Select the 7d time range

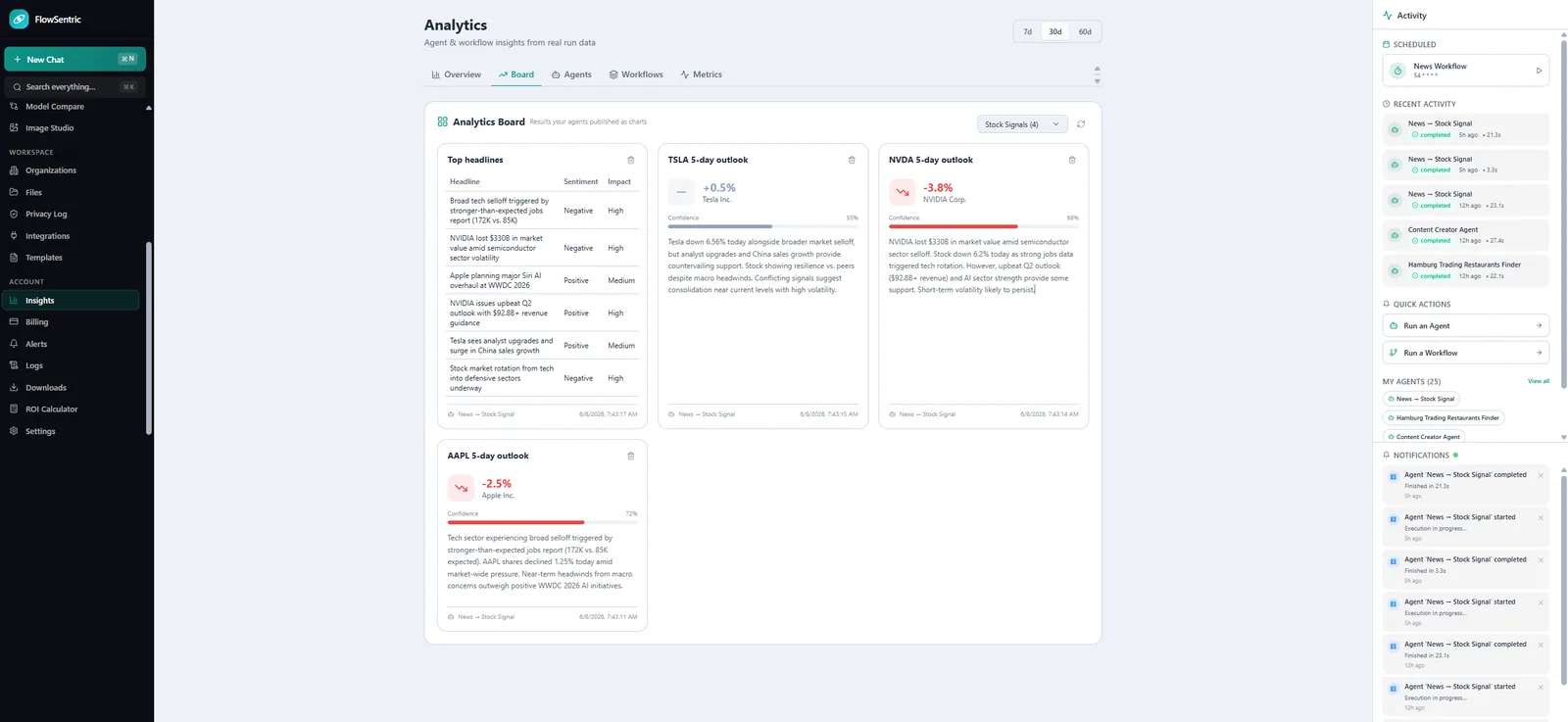[x=1027, y=31]
